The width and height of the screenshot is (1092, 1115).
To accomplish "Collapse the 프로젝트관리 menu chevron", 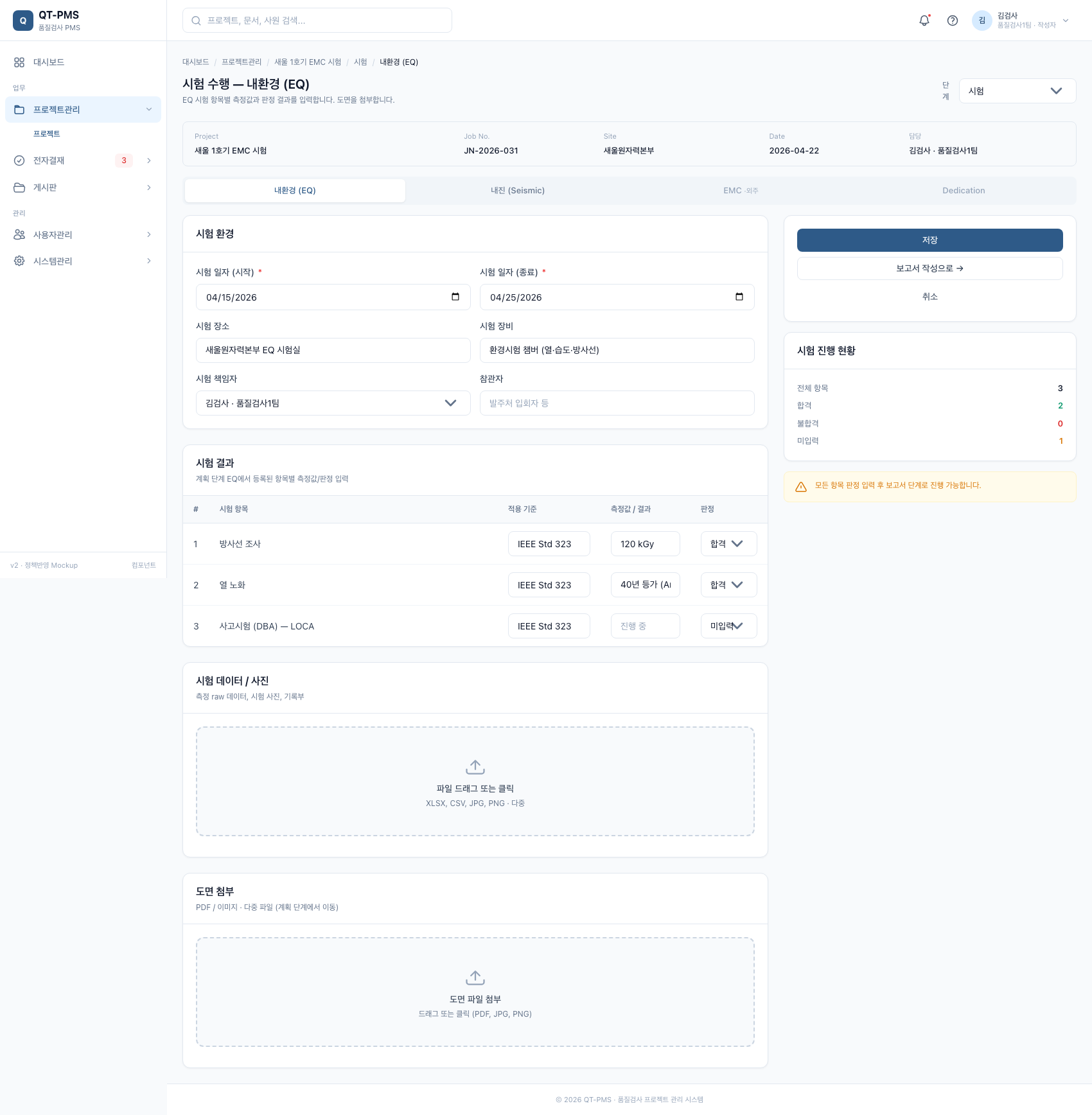I will [149, 110].
